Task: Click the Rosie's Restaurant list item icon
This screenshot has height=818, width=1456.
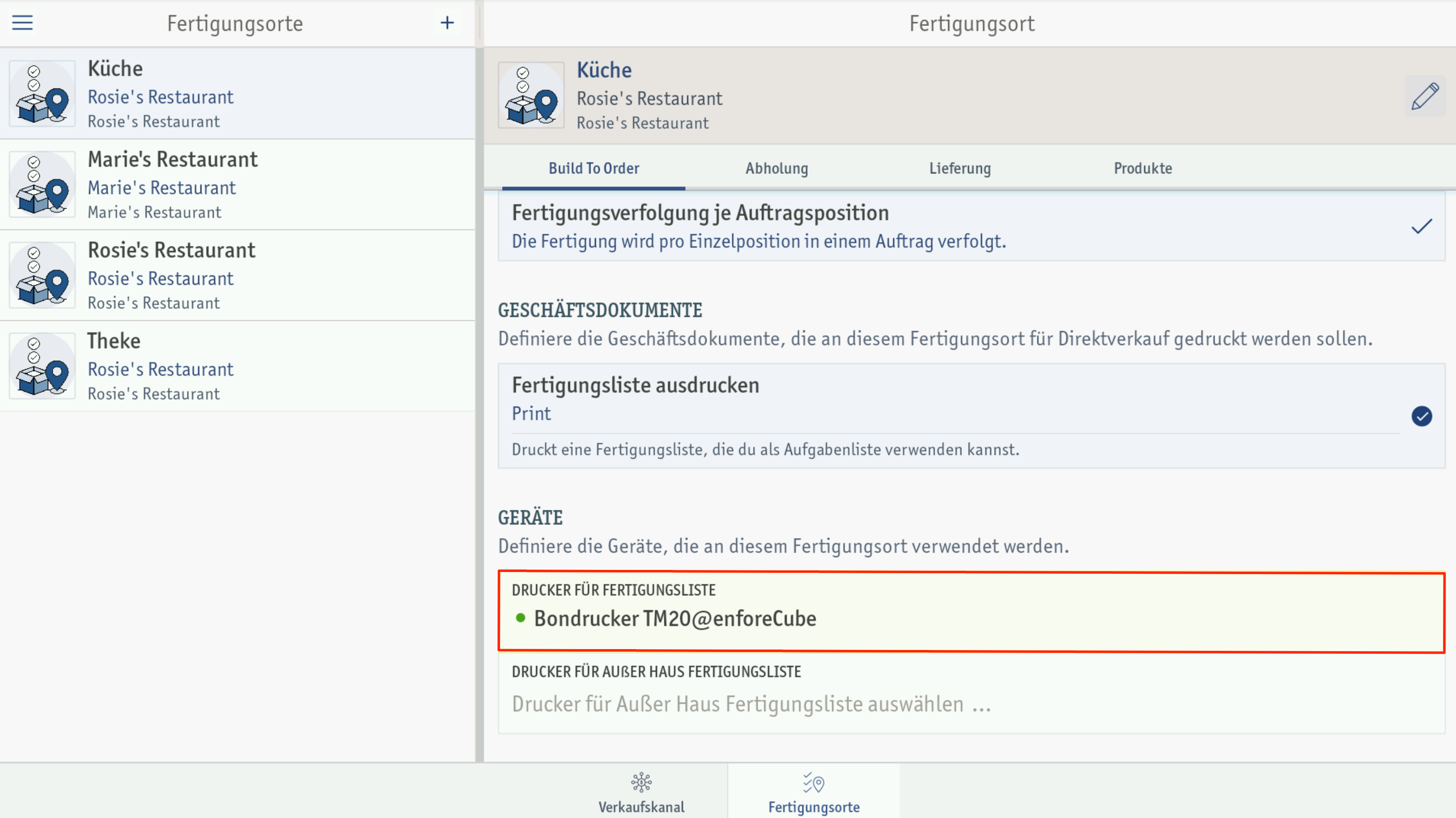Action: click(x=42, y=275)
